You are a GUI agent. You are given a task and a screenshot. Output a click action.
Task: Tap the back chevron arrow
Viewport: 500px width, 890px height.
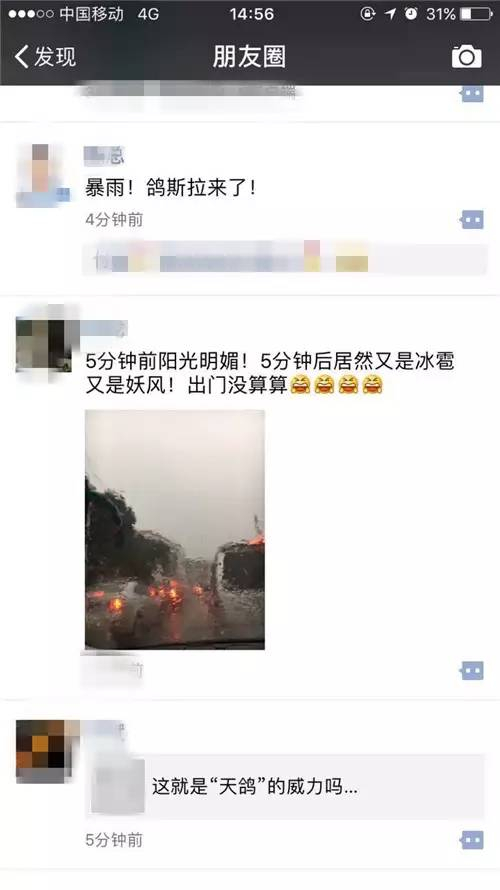(x=22, y=57)
